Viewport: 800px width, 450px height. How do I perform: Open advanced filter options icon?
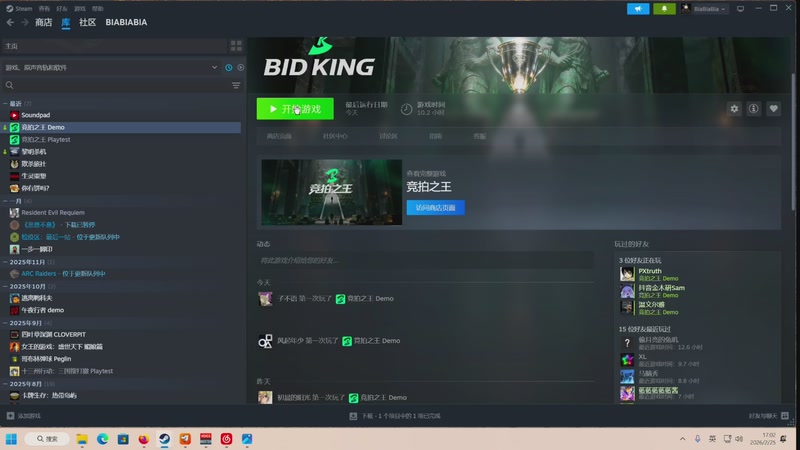pos(236,85)
